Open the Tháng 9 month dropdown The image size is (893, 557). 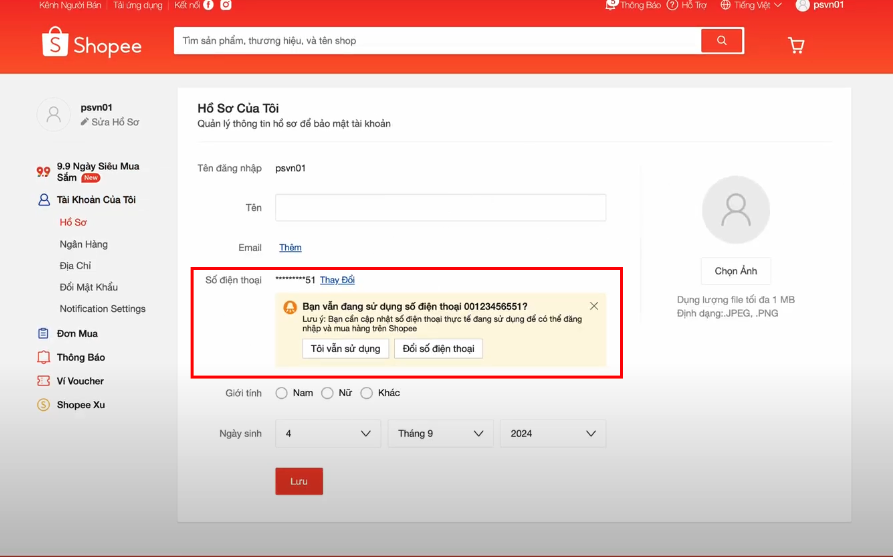click(x=440, y=433)
